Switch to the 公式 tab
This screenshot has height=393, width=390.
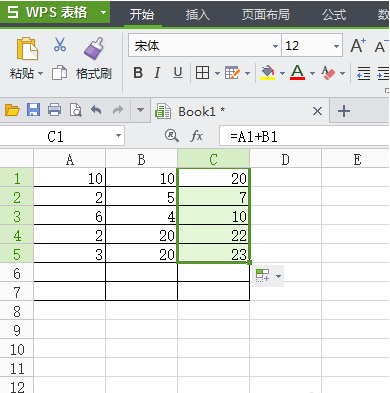[334, 15]
